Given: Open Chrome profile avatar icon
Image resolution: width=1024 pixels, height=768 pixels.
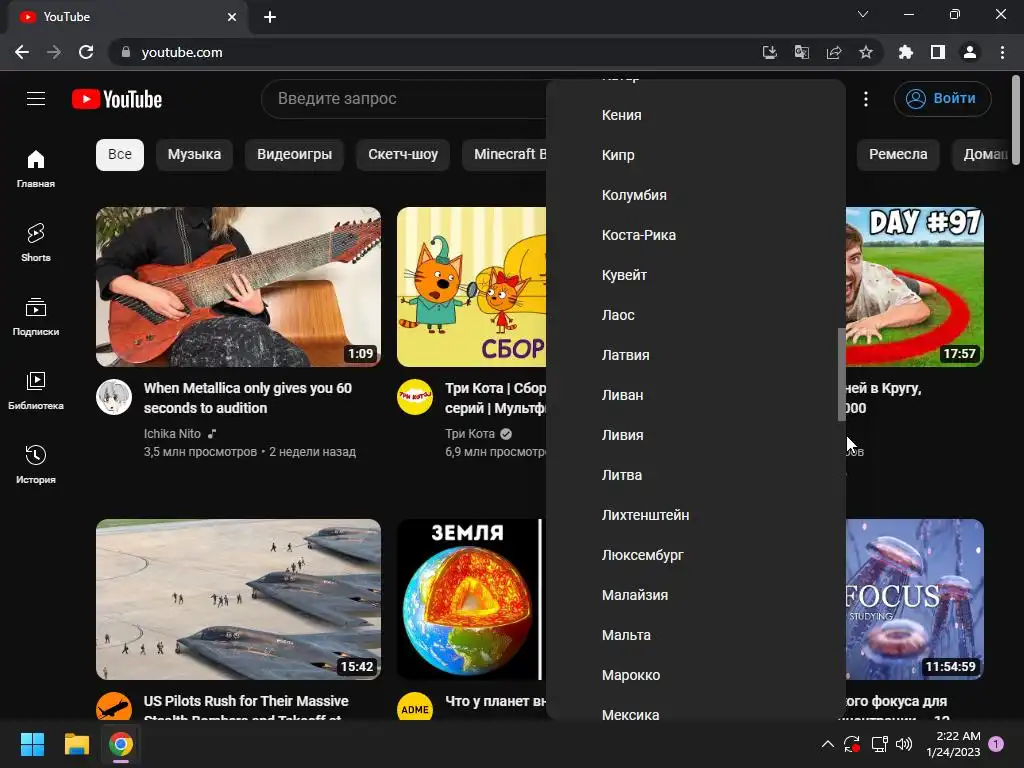Looking at the screenshot, I should 970,52.
